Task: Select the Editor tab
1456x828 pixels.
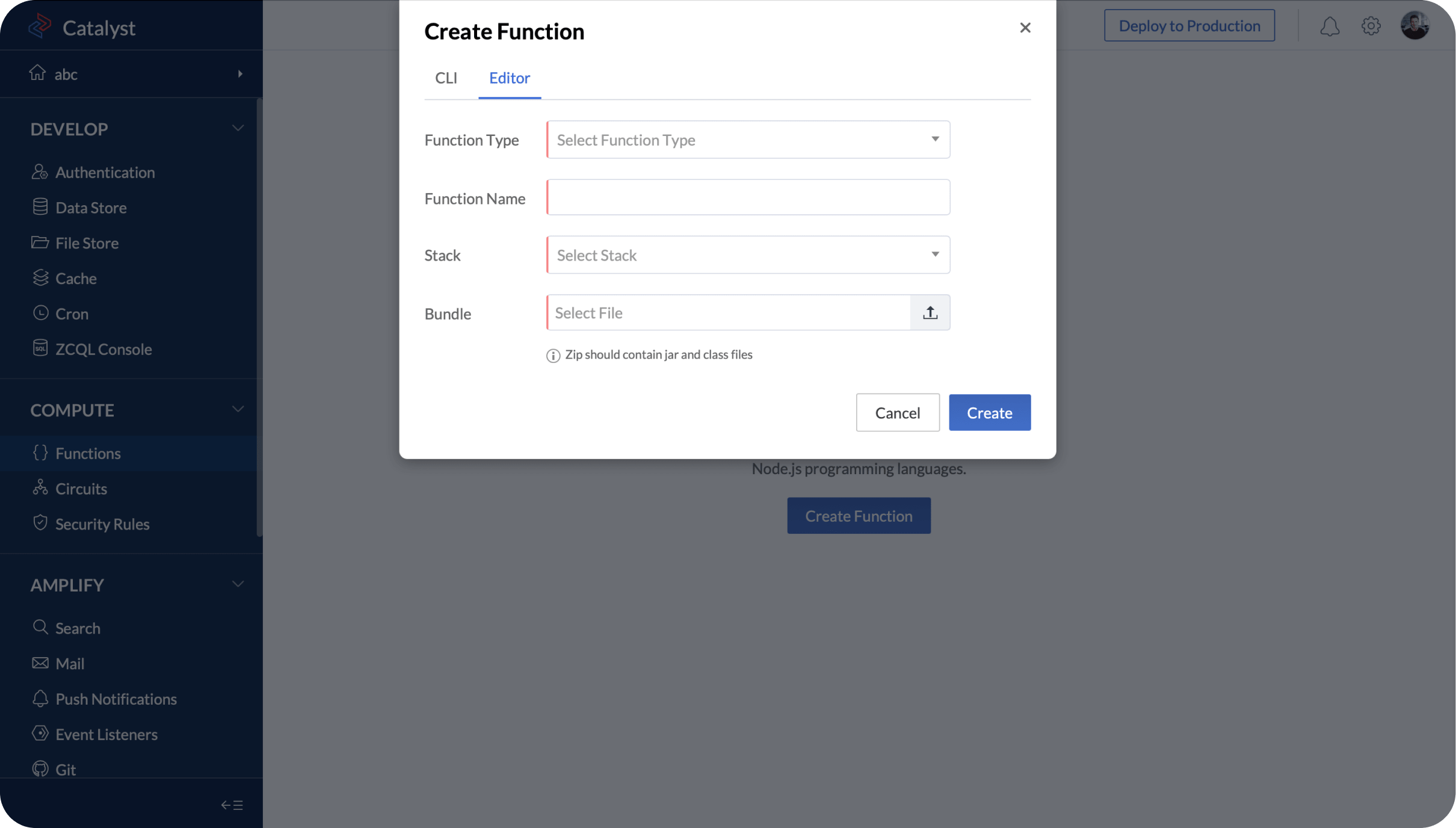Action: [509, 78]
